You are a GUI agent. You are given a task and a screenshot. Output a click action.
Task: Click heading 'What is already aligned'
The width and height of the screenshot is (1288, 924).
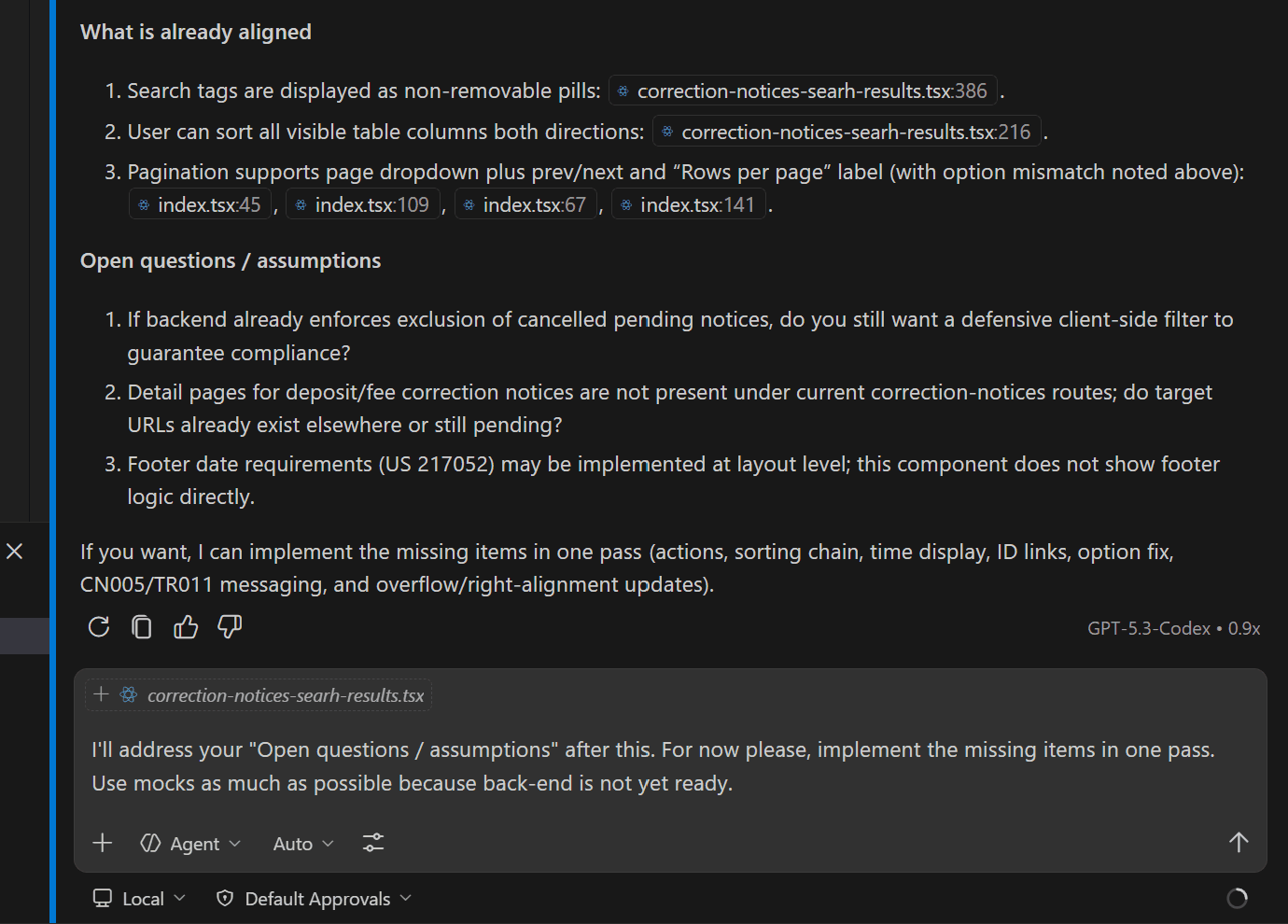click(x=196, y=32)
